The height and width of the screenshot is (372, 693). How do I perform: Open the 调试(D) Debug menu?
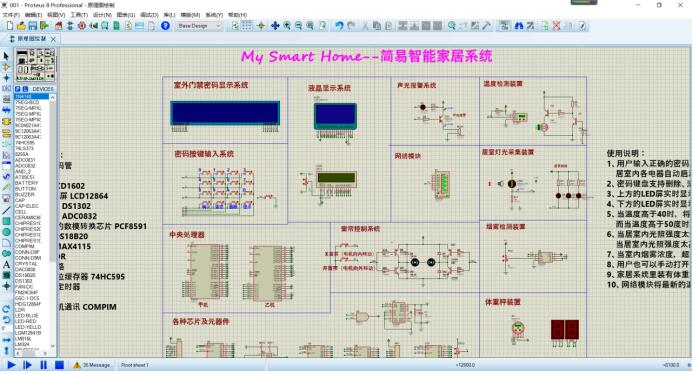[x=149, y=15]
